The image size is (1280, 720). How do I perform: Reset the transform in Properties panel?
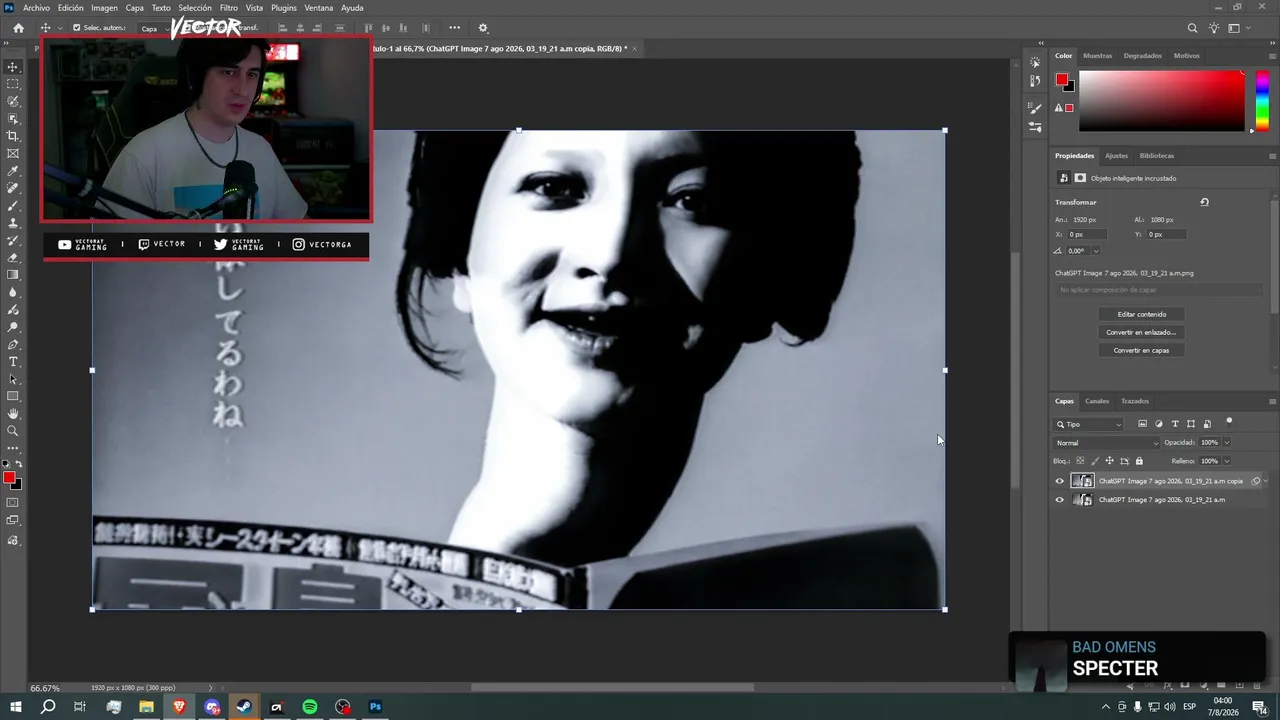1204,202
